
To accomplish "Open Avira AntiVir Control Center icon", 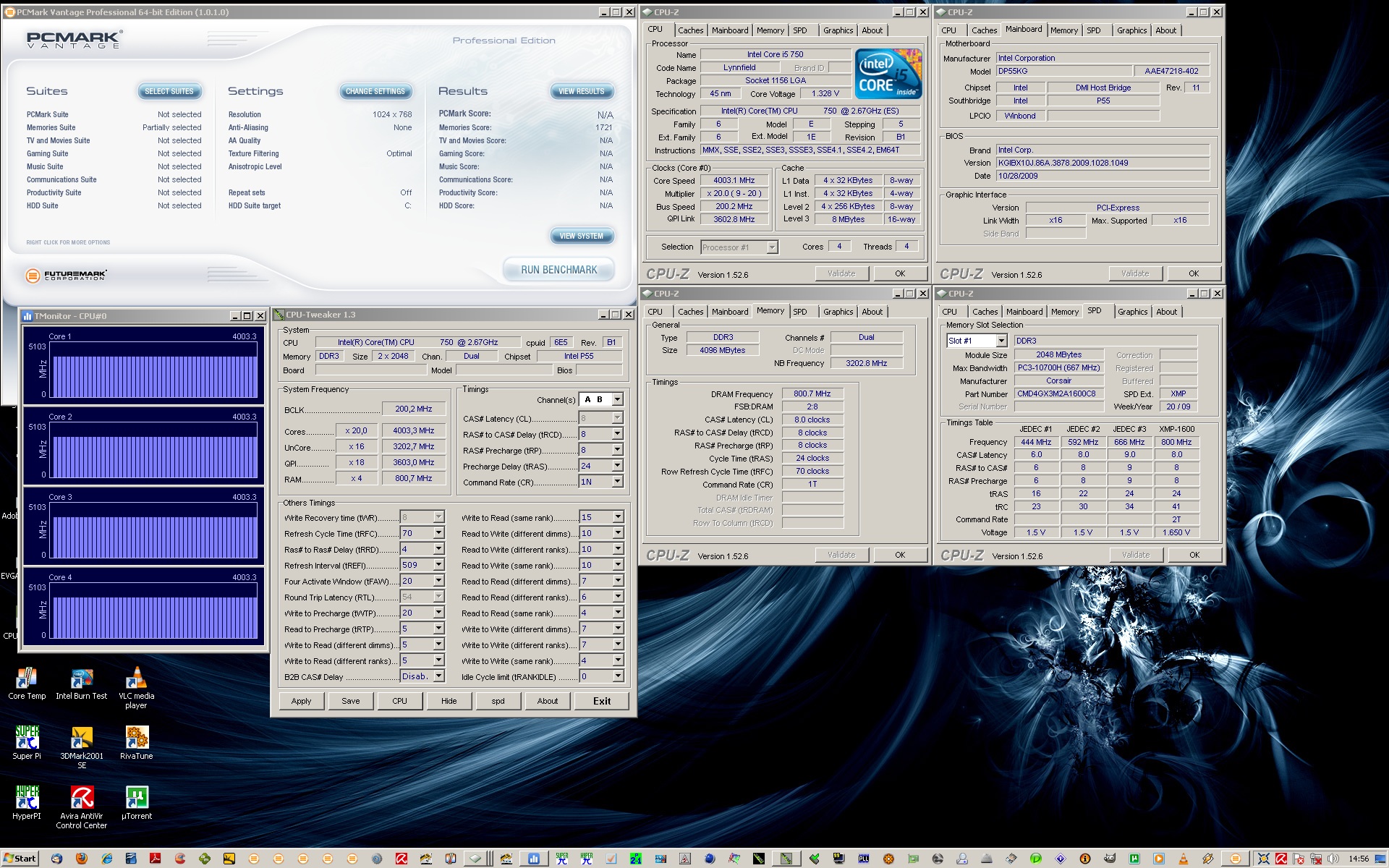I will (82, 799).
